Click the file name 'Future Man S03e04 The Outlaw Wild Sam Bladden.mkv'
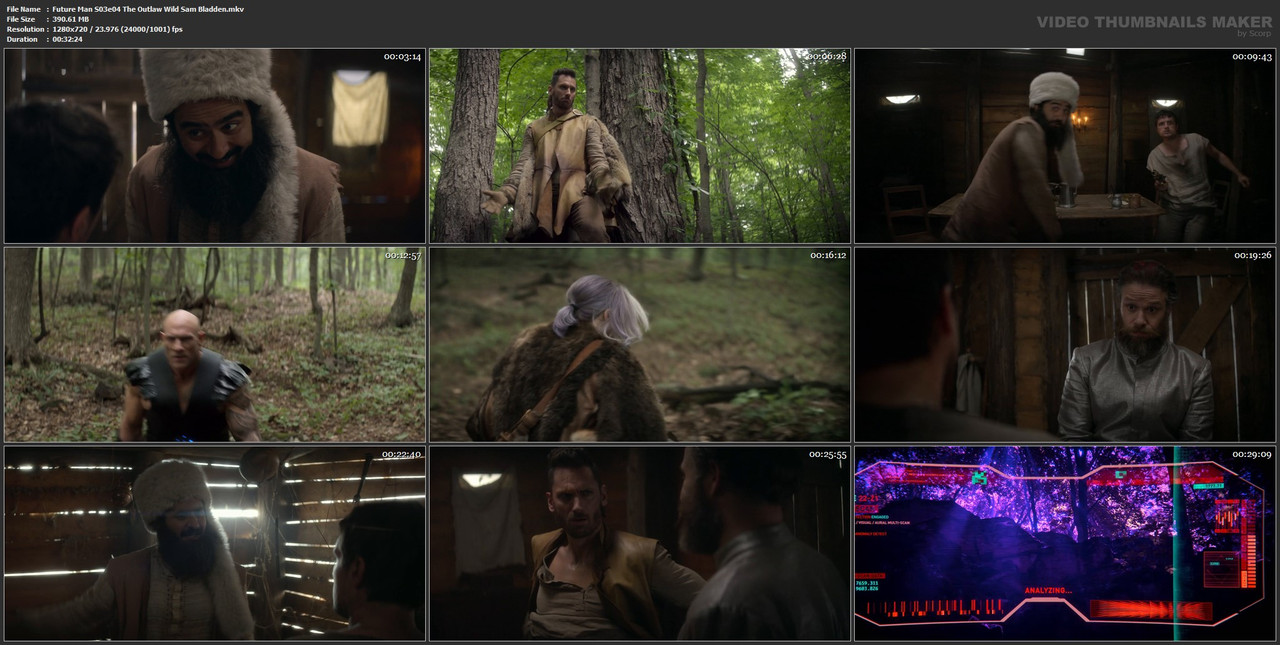The image size is (1280, 645). (148, 9)
